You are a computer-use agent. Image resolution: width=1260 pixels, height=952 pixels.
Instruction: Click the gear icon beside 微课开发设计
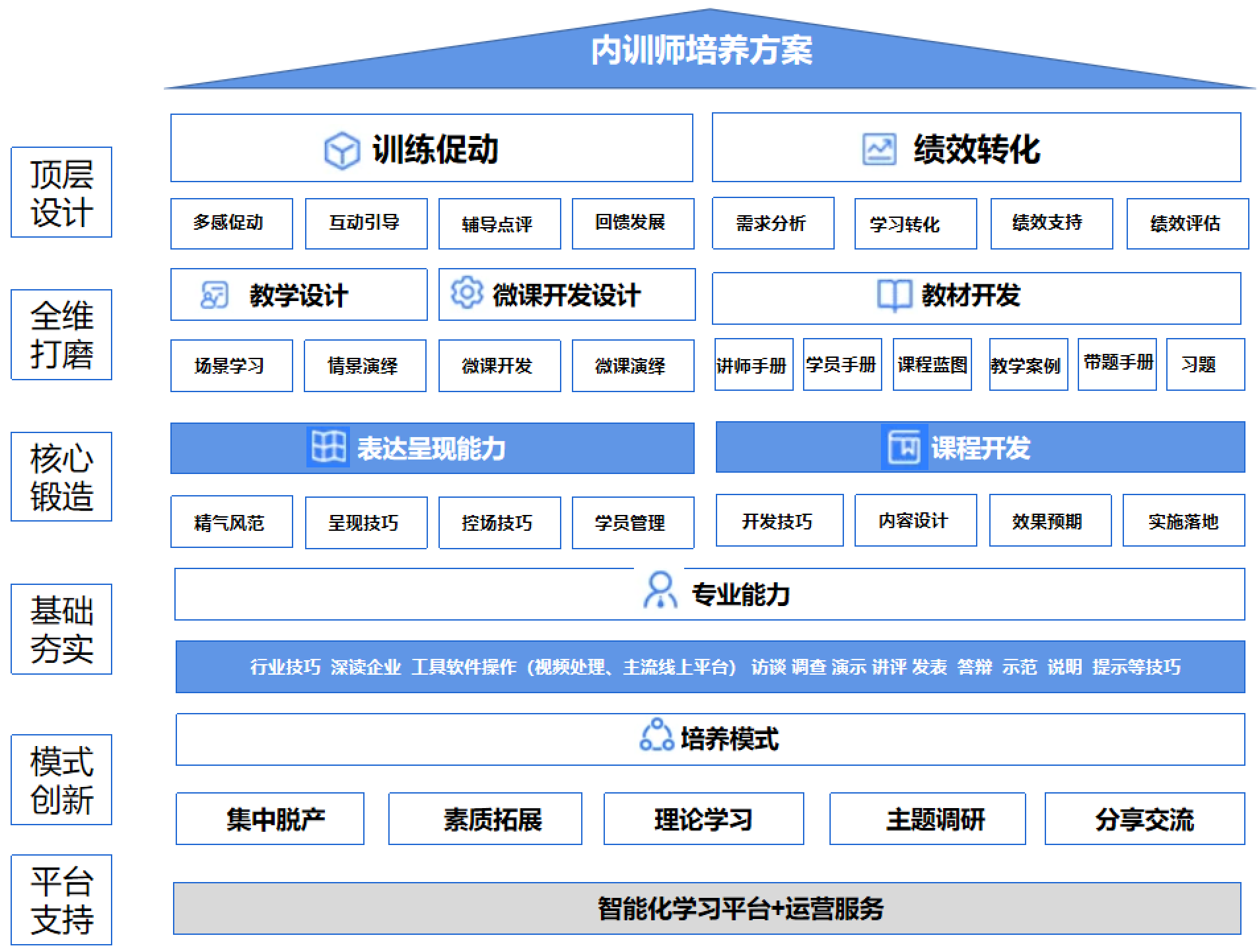[467, 292]
